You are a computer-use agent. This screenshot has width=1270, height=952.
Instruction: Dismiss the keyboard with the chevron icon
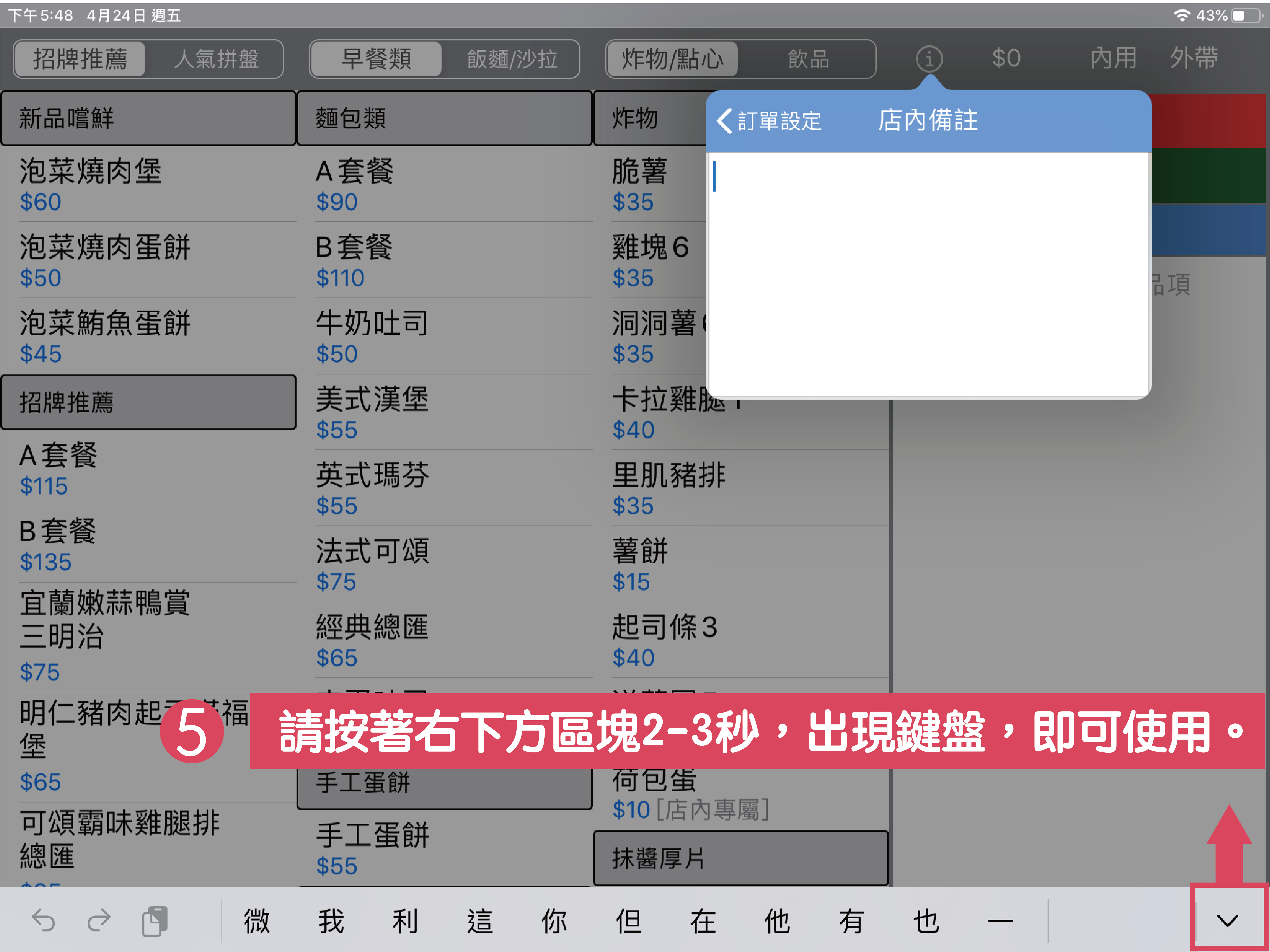[x=1228, y=921]
